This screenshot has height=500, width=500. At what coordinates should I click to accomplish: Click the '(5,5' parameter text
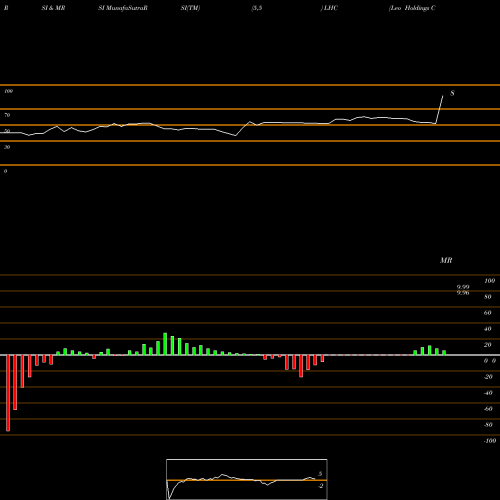point(257,8)
